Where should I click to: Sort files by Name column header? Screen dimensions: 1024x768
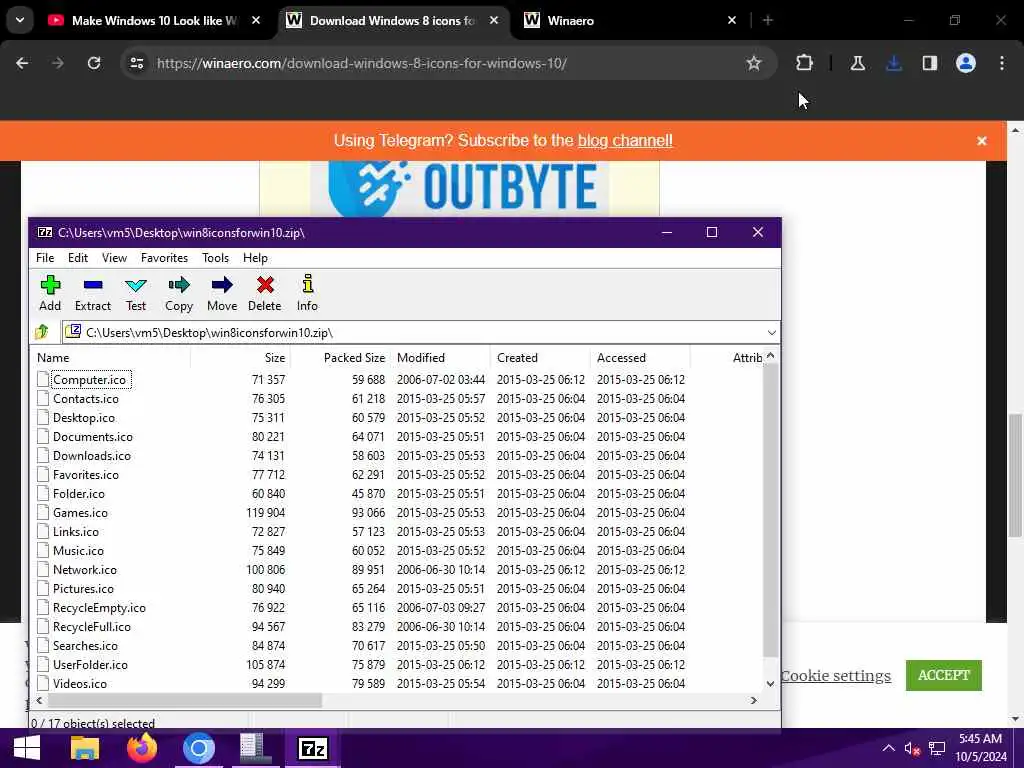tap(111, 358)
